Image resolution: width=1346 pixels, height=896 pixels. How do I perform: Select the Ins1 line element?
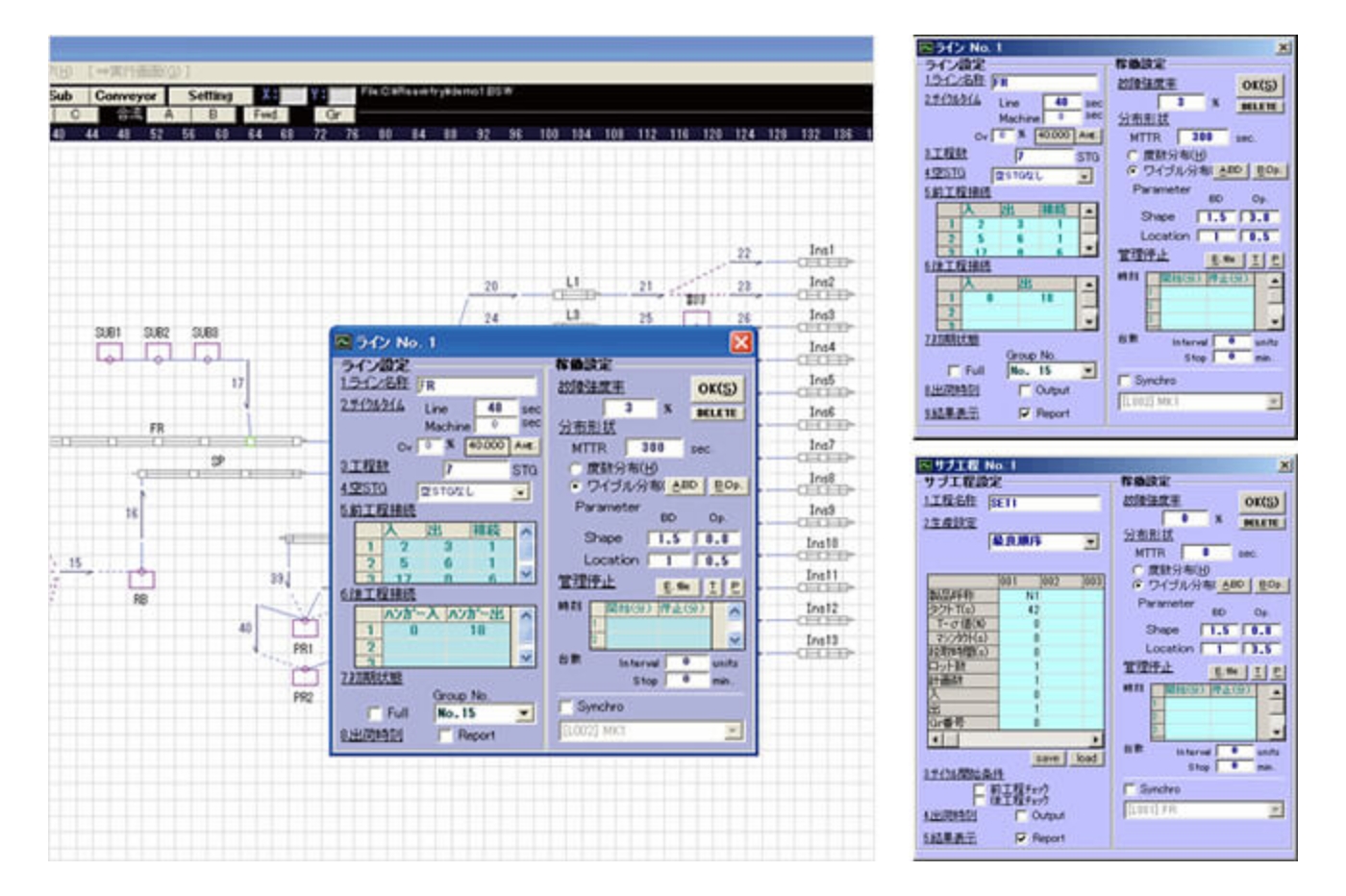825,261
